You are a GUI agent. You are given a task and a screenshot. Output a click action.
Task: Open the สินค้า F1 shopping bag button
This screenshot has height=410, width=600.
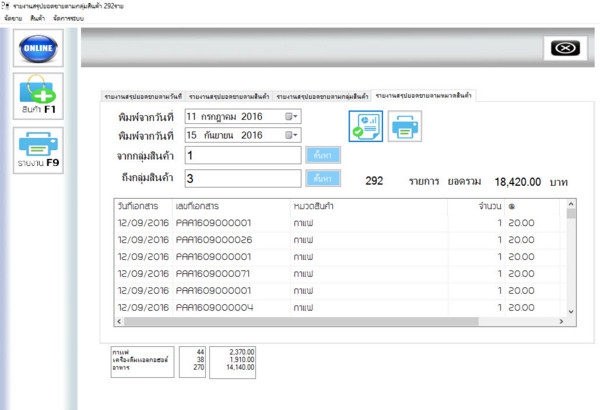click(x=38, y=96)
